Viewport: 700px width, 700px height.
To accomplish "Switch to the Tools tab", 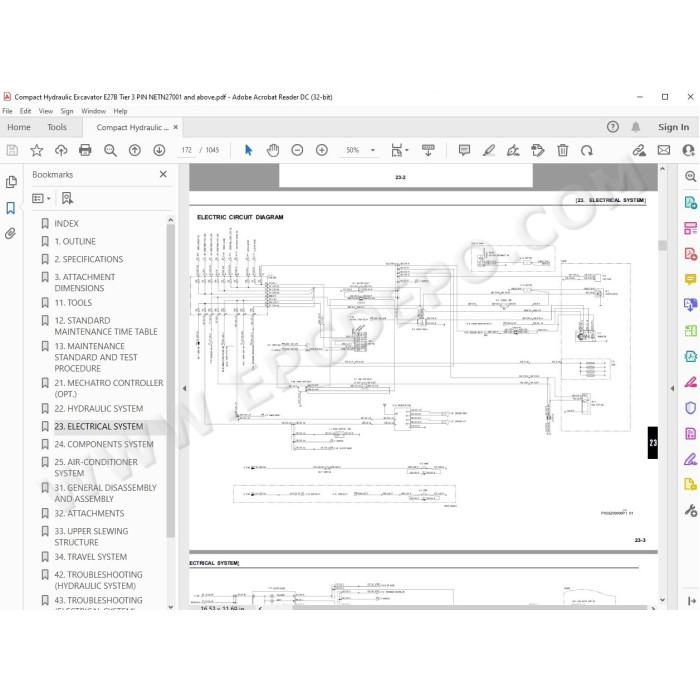I will 57,127.
